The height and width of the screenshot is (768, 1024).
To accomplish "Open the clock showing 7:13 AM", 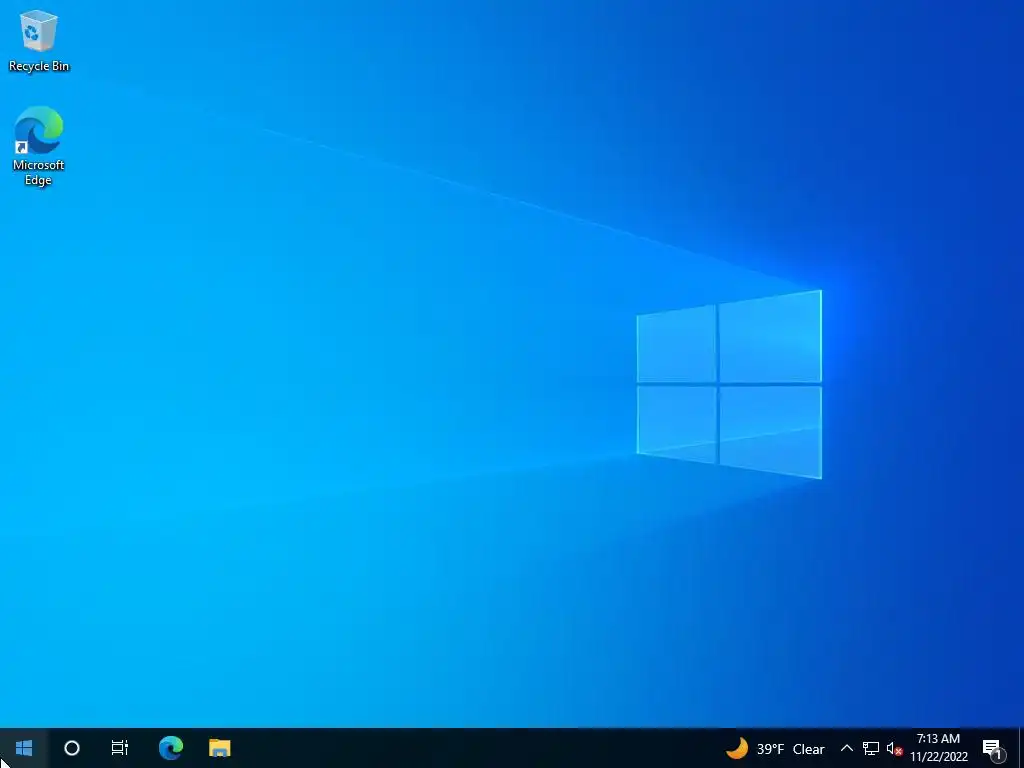I will 938,748.
